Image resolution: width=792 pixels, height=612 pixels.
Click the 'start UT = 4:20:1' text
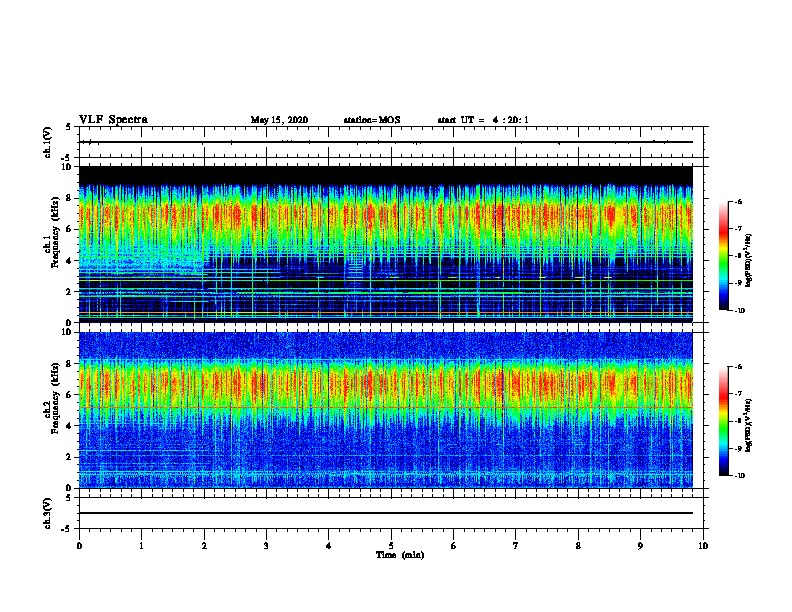pos(483,120)
